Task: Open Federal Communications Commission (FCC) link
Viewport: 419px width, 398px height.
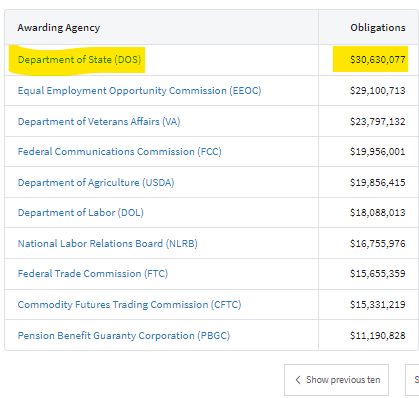Action: click(120, 152)
